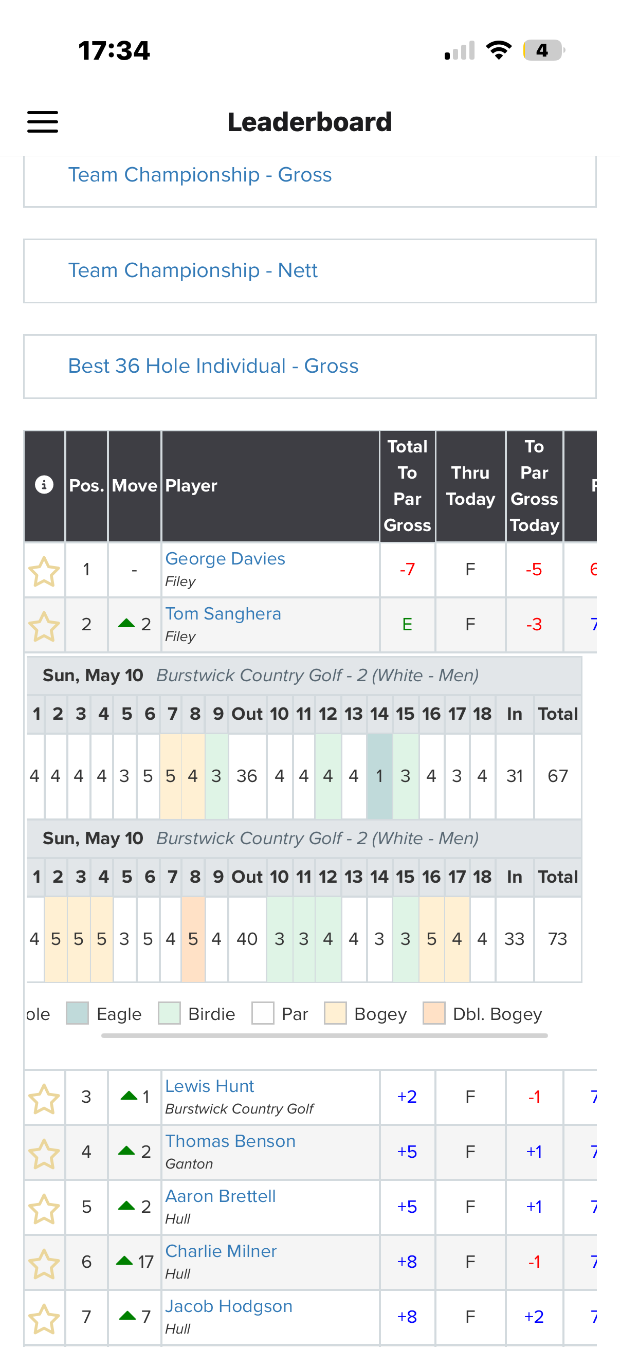Click star icon for Jacob Hodgson
Image resolution: width=620 pixels, height=1347 pixels.
click(x=44, y=1320)
